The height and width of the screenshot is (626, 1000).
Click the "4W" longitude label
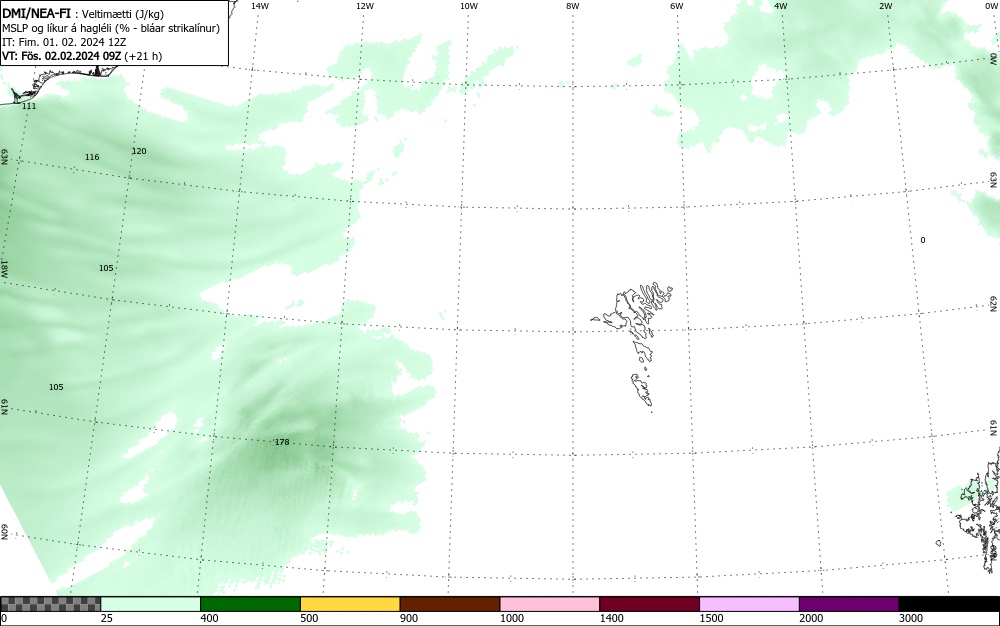coord(781,6)
